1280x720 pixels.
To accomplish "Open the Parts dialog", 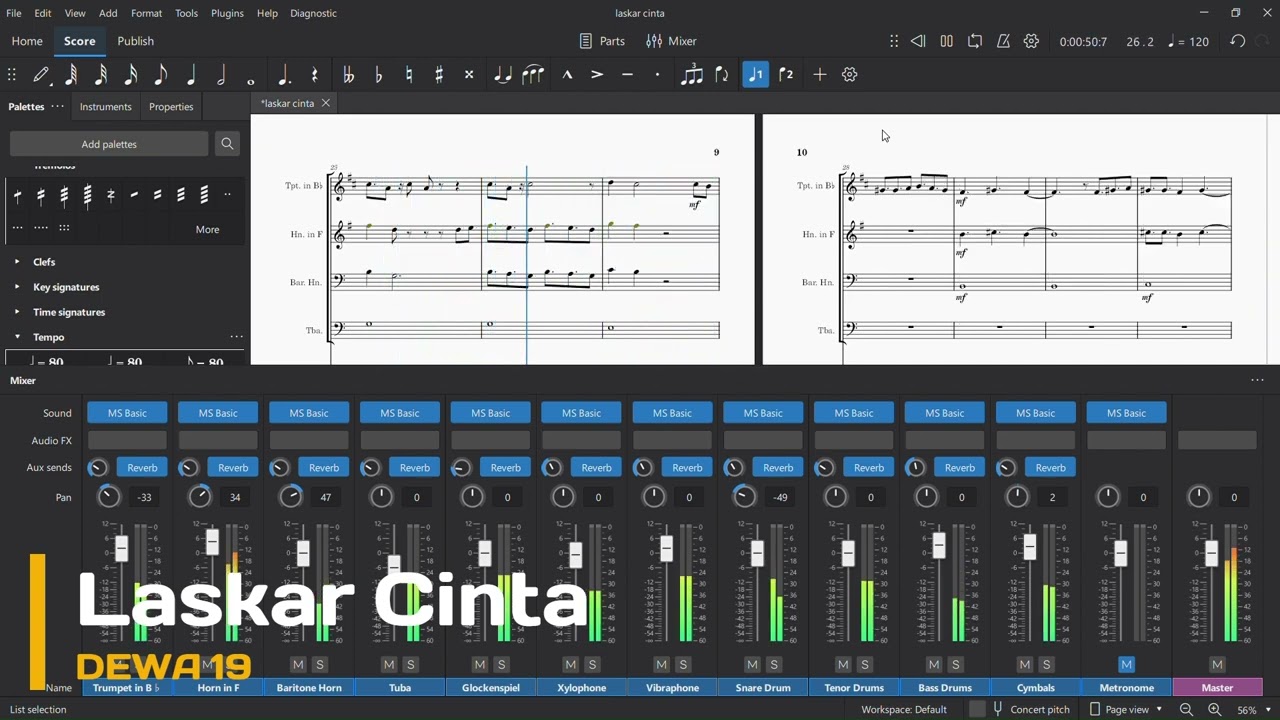I will click(602, 41).
